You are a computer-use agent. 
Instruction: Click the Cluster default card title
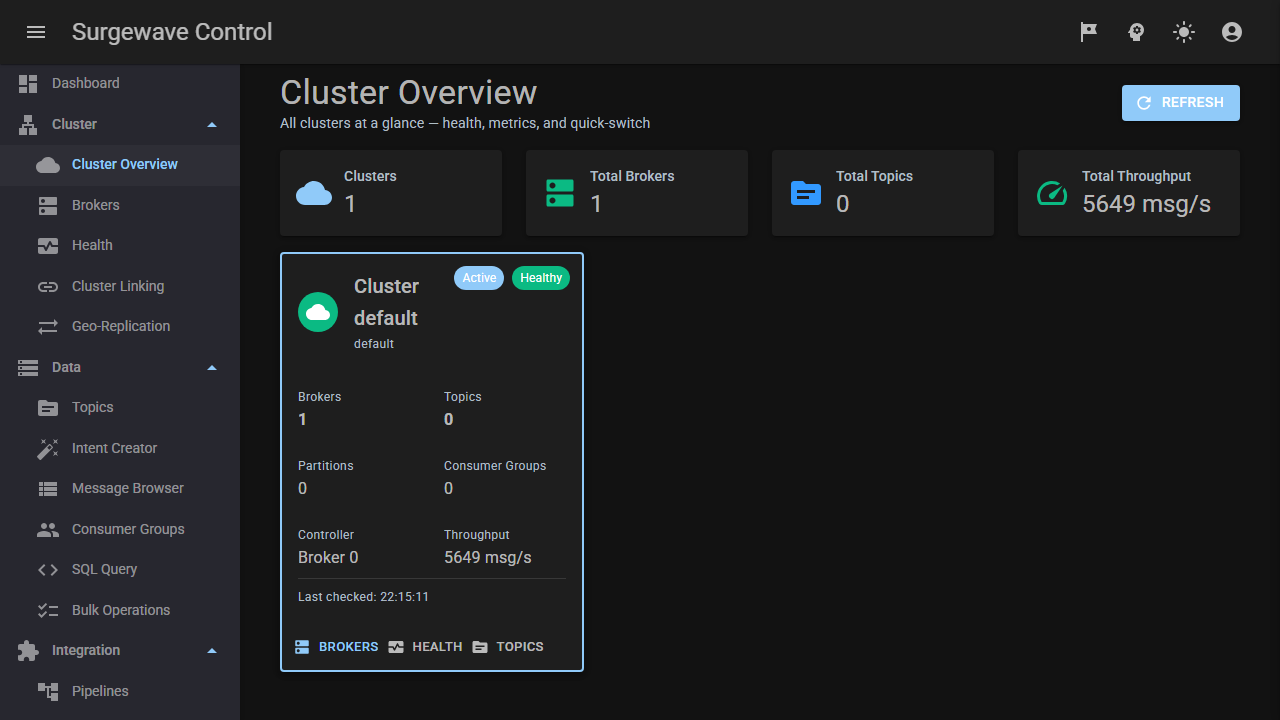click(x=386, y=302)
